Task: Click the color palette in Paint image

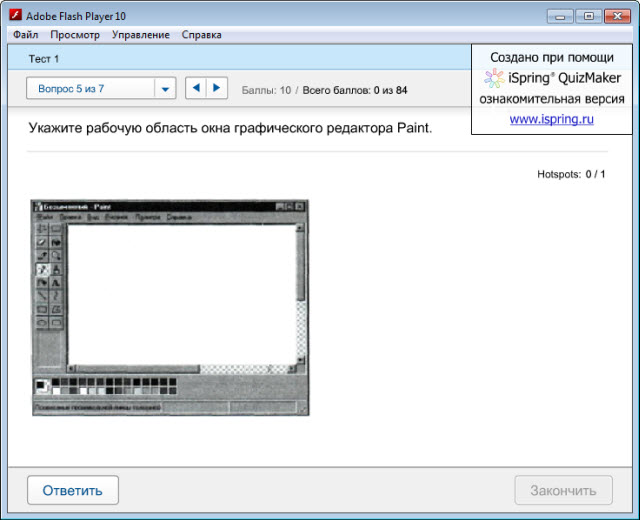Action: [x=115, y=385]
